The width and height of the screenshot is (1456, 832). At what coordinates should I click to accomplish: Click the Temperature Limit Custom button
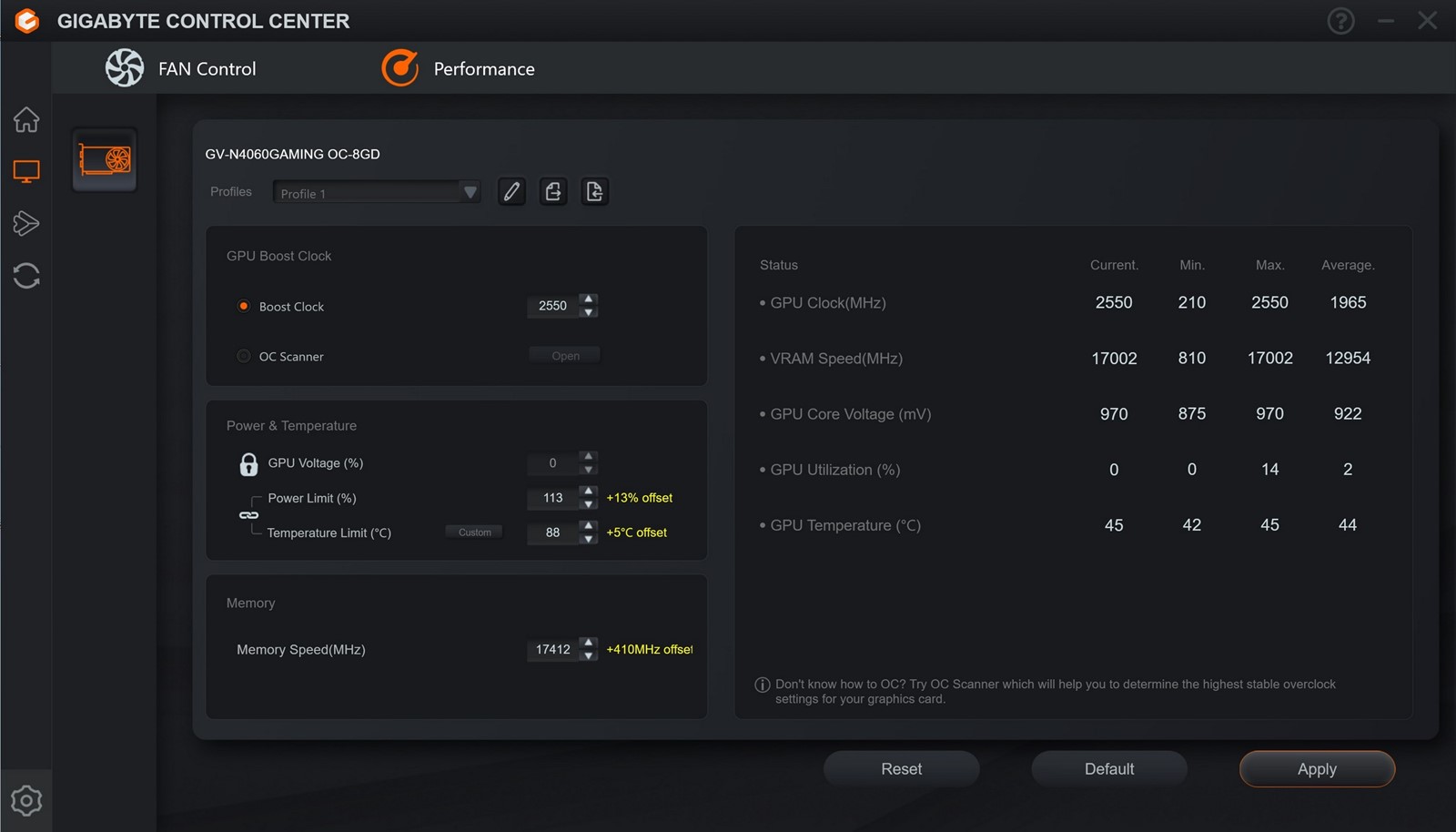pyautogui.click(x=474, y=533)
